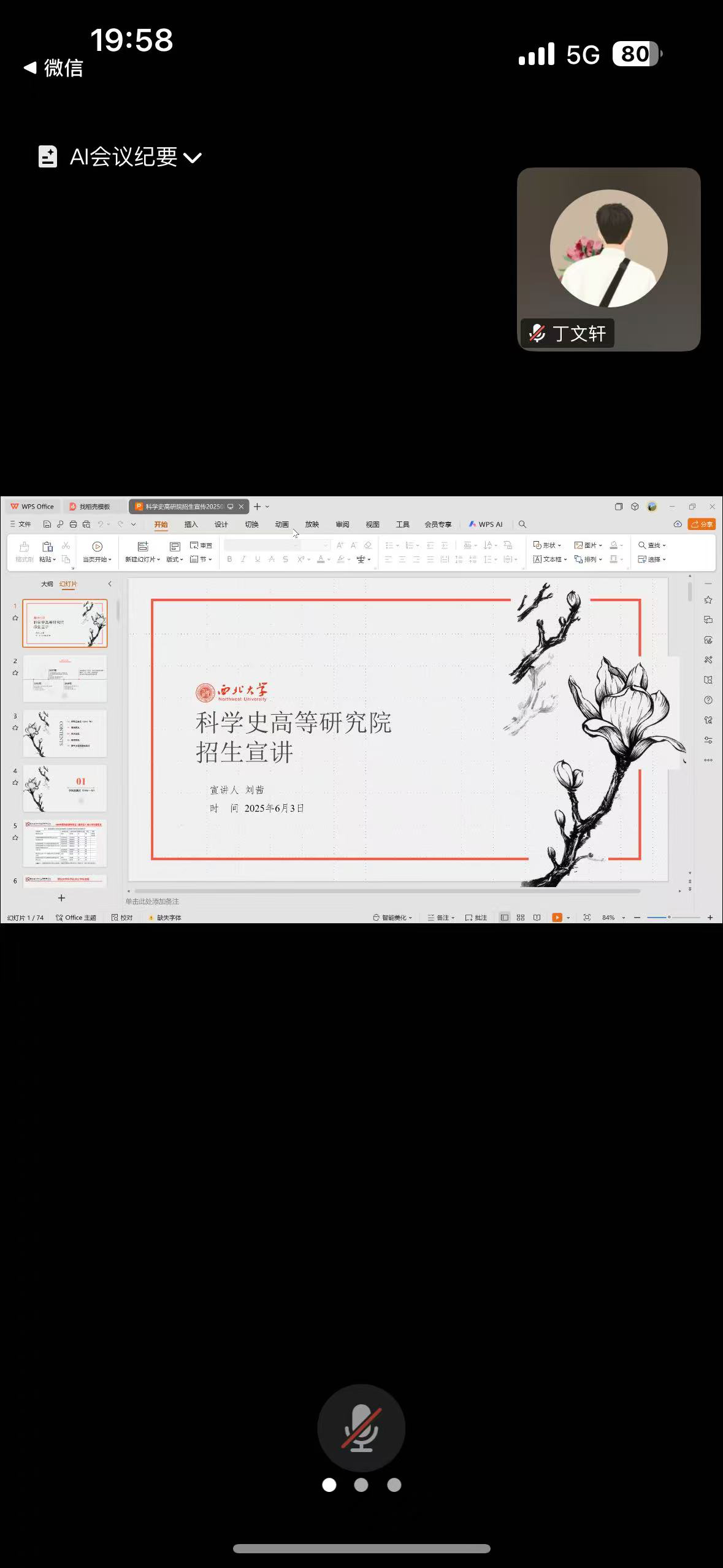Open 丁文轩's participant video tile
This screenshot has height=1568, width=723.
pos(608,259)
